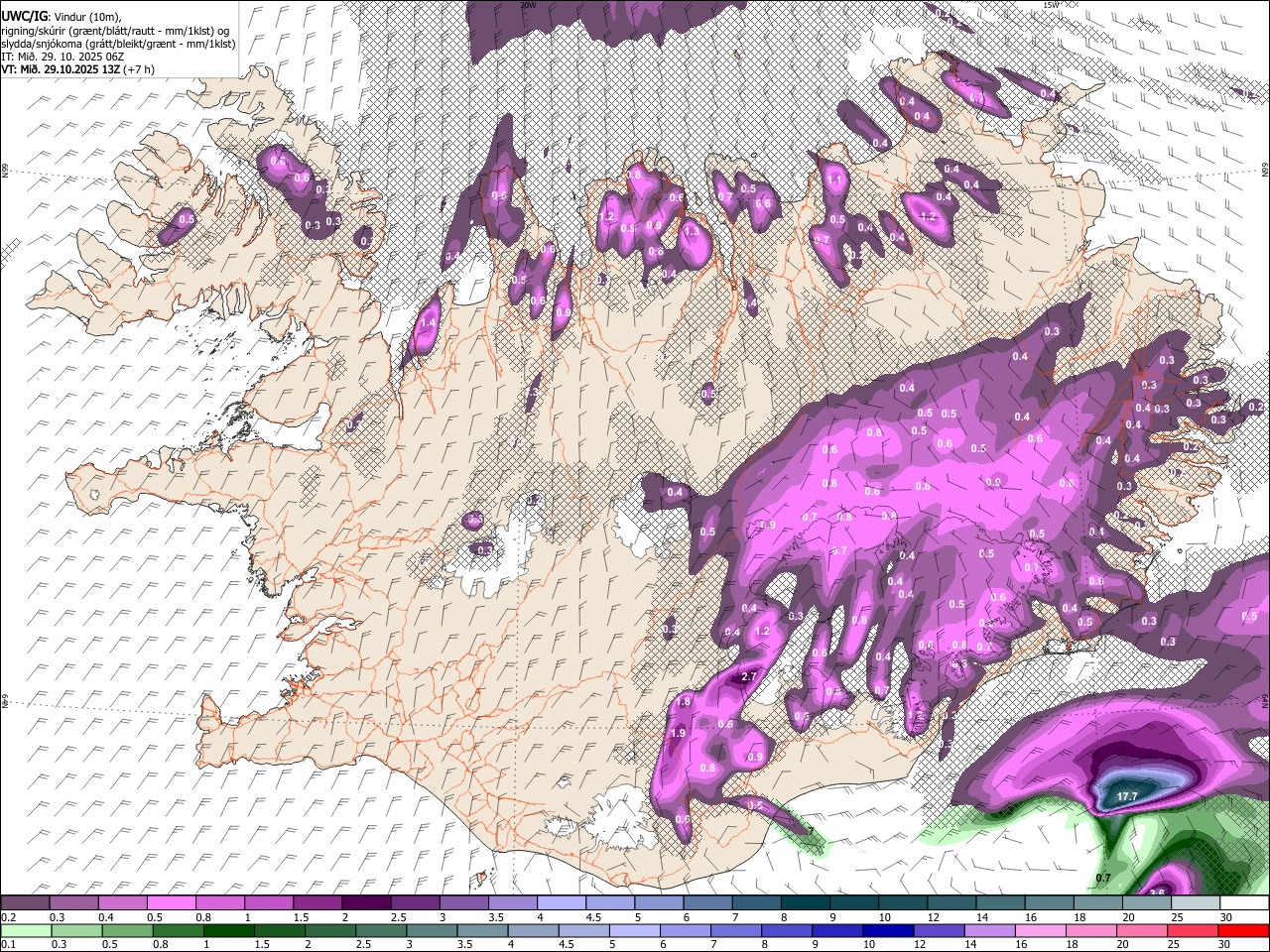Click the 1.8 snowfall value label

click(683, 702)
